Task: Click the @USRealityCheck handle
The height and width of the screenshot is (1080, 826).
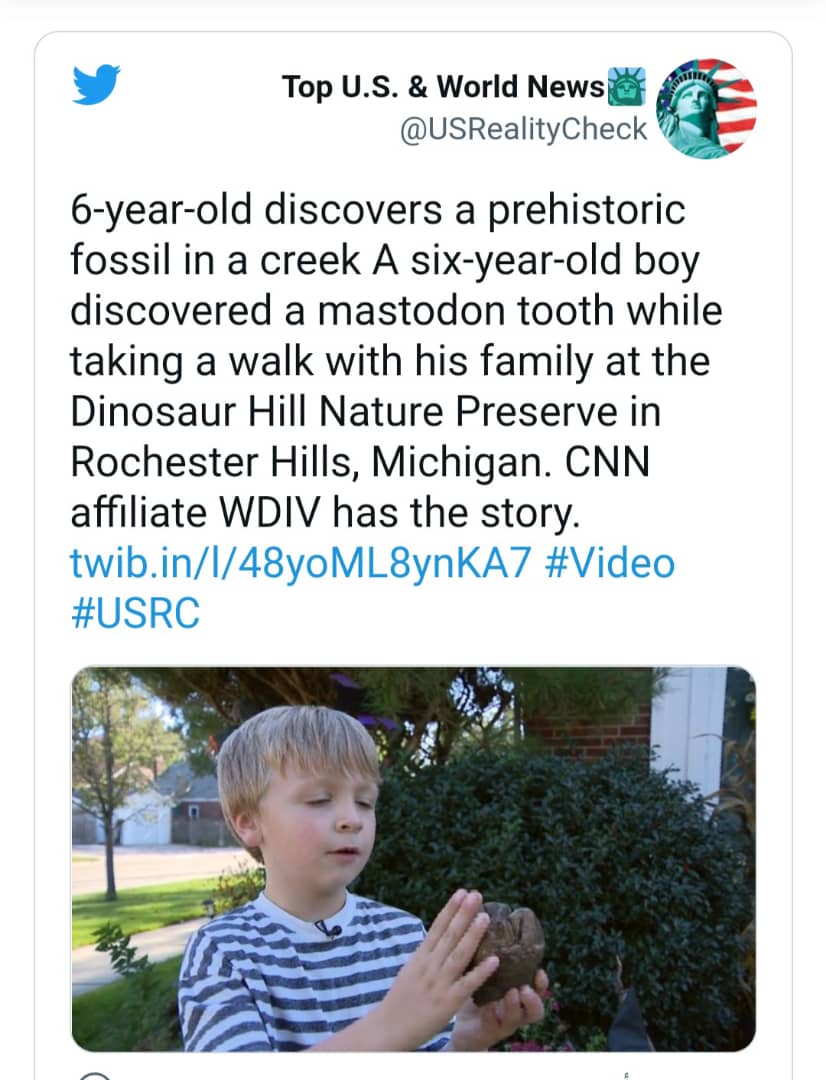Action: click(x=523, y=130)
